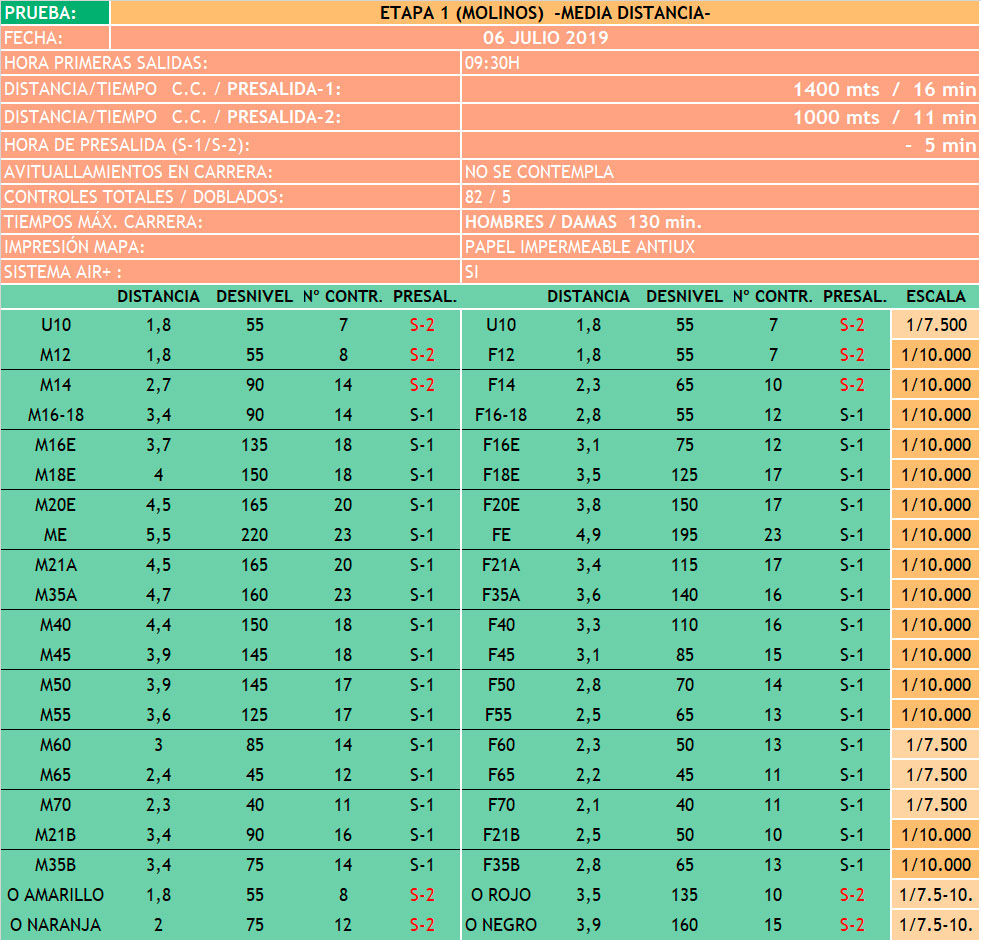Select the FE category cell
This screenshot has height=940, width=981.
501,535
